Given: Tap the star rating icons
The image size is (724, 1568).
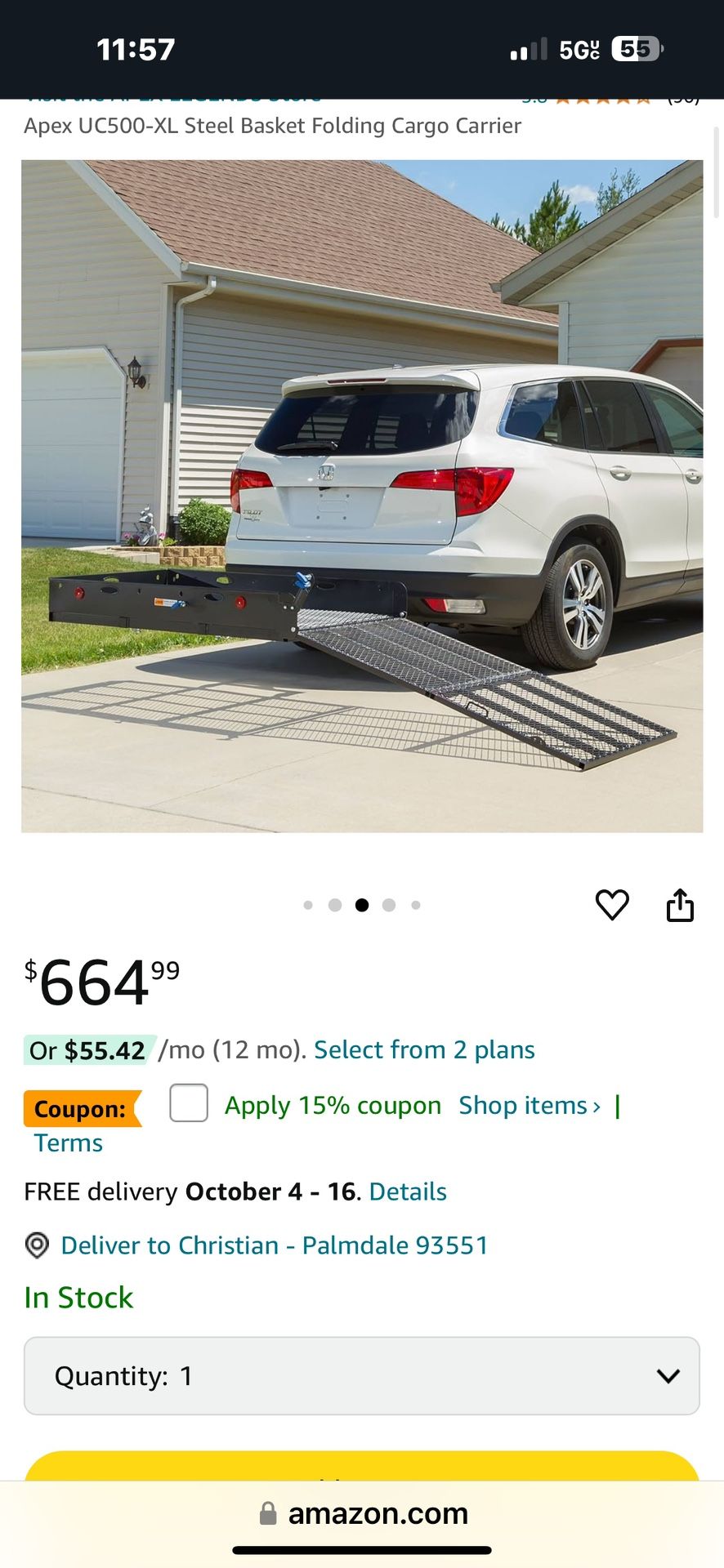Looking at the screenshot, I should (603, 100).
